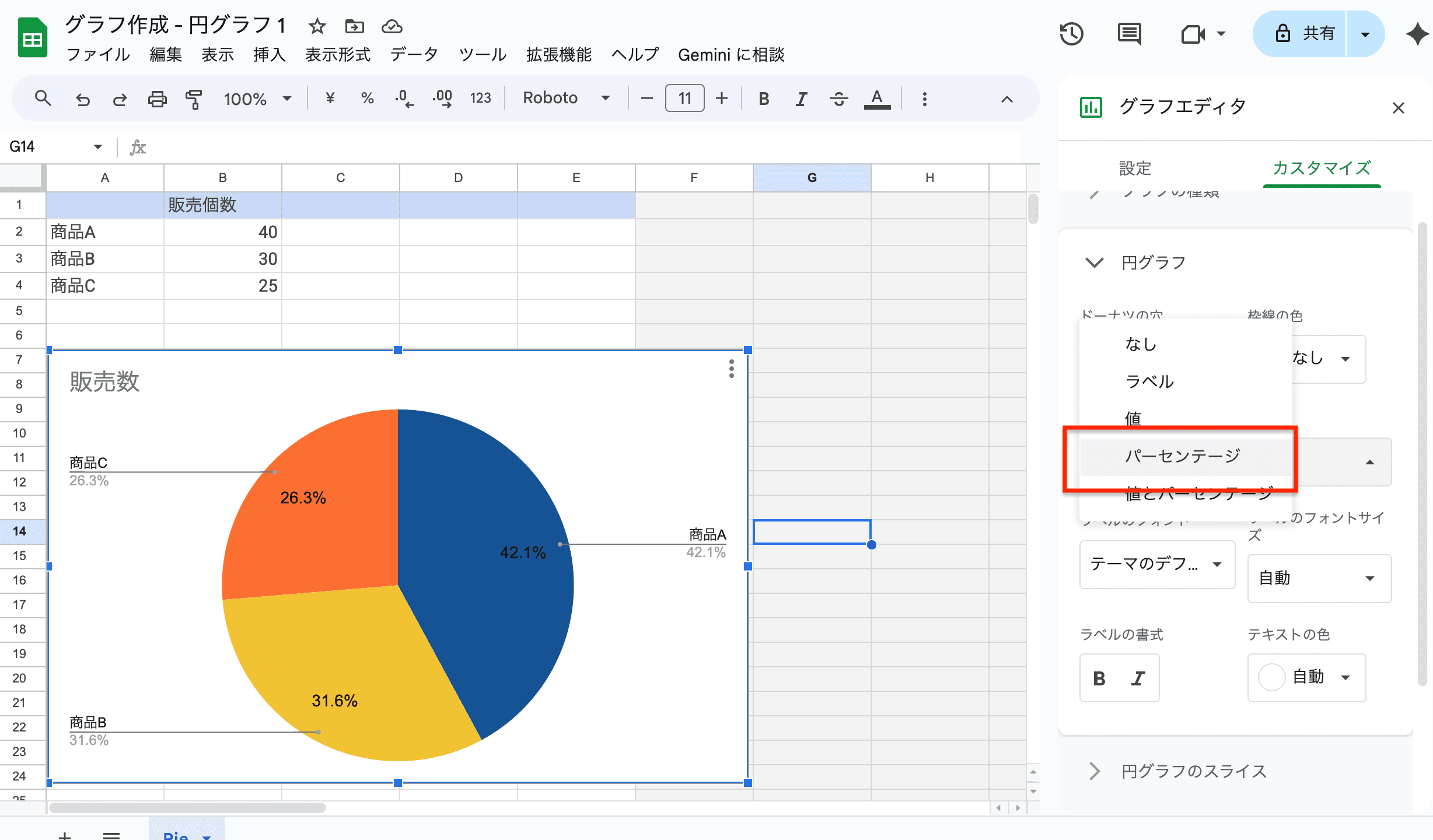1433x840 pixels.
Task: Switch to the 設定 tab
Action: tap(1135, 169)
